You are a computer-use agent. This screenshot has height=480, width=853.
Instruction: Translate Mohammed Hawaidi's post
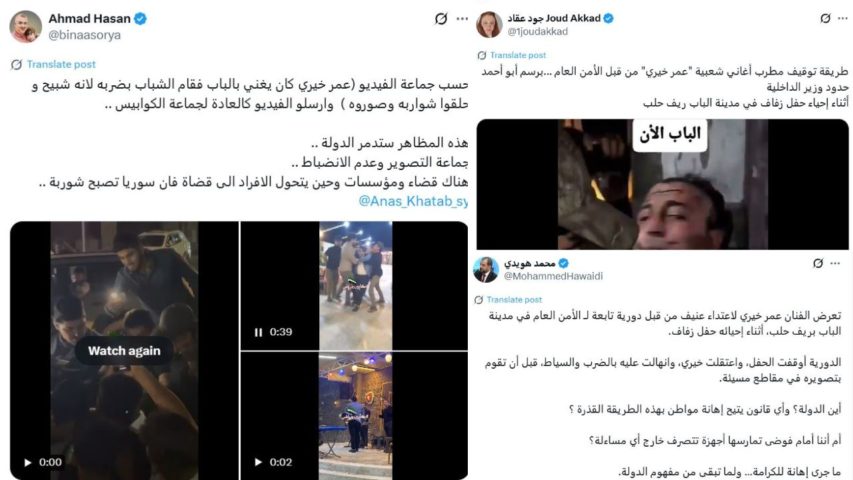[x=514, y=299]
